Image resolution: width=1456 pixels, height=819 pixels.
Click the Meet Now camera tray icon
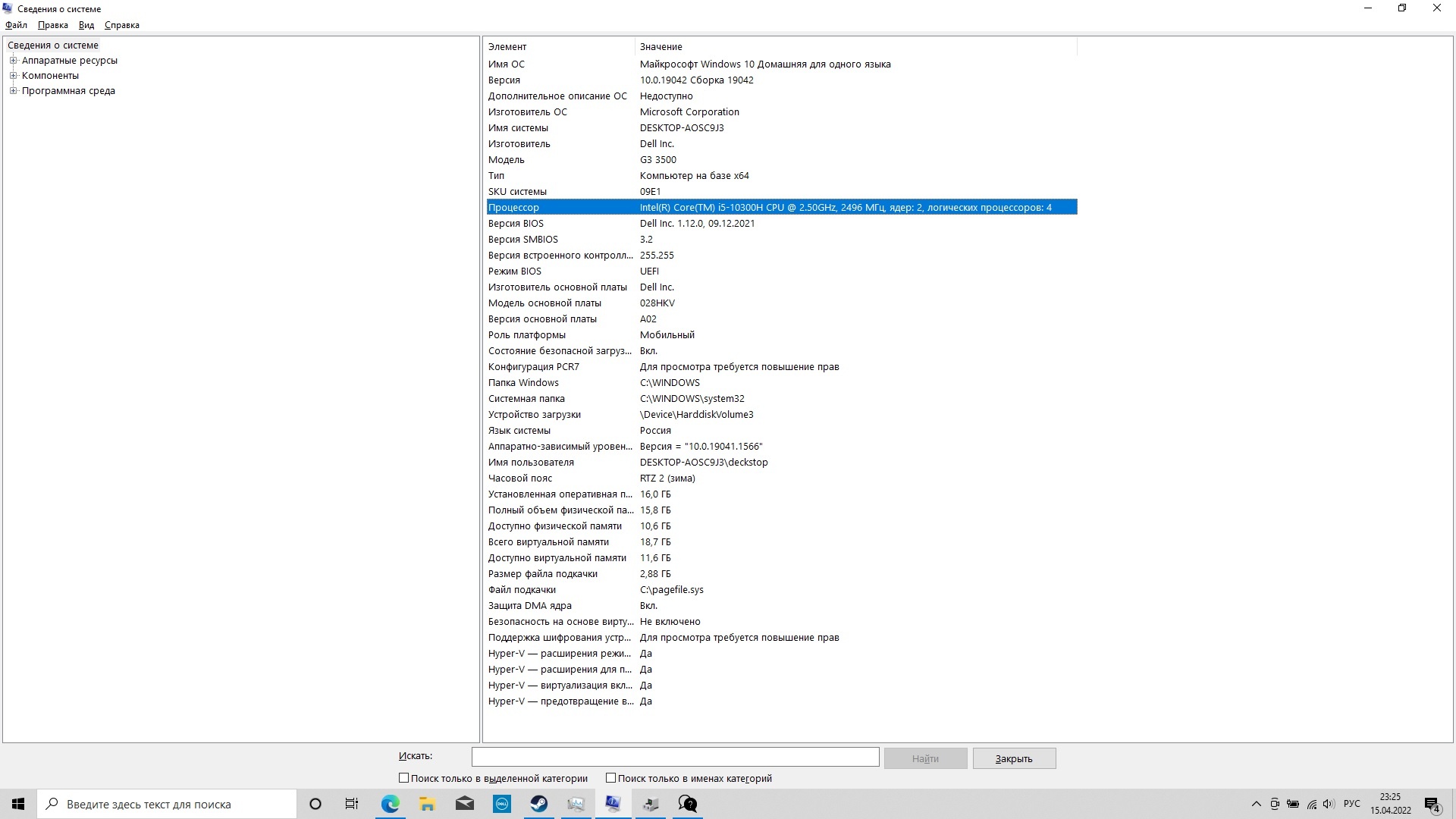(x=1275, y=804)
